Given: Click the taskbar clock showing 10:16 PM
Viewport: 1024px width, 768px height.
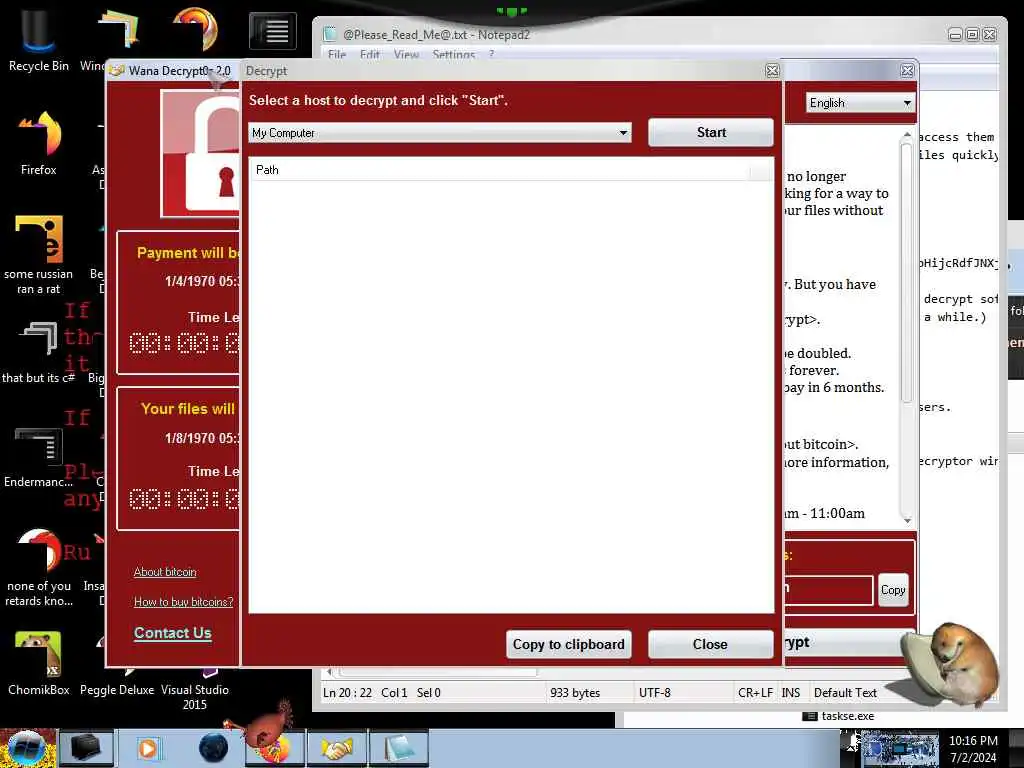Looking at the screenshot, I should click(x=973, y=748).
